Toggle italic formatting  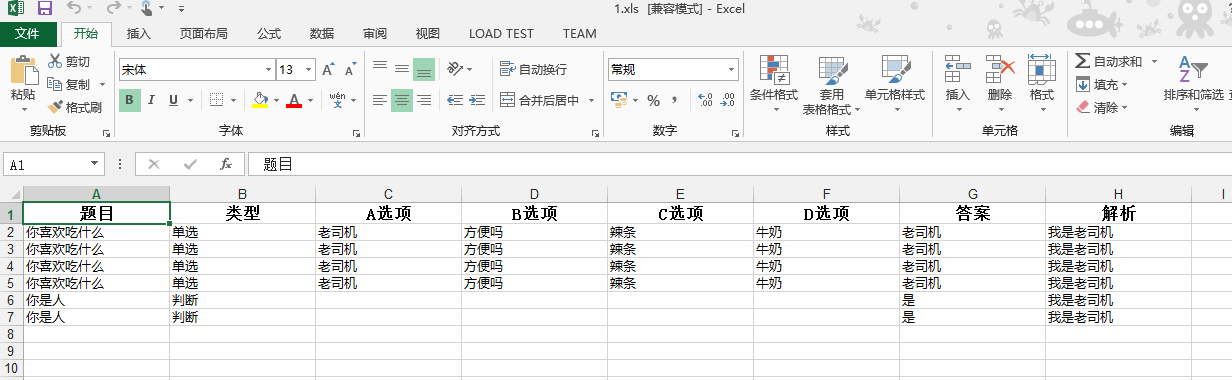[x=151, y=100]
